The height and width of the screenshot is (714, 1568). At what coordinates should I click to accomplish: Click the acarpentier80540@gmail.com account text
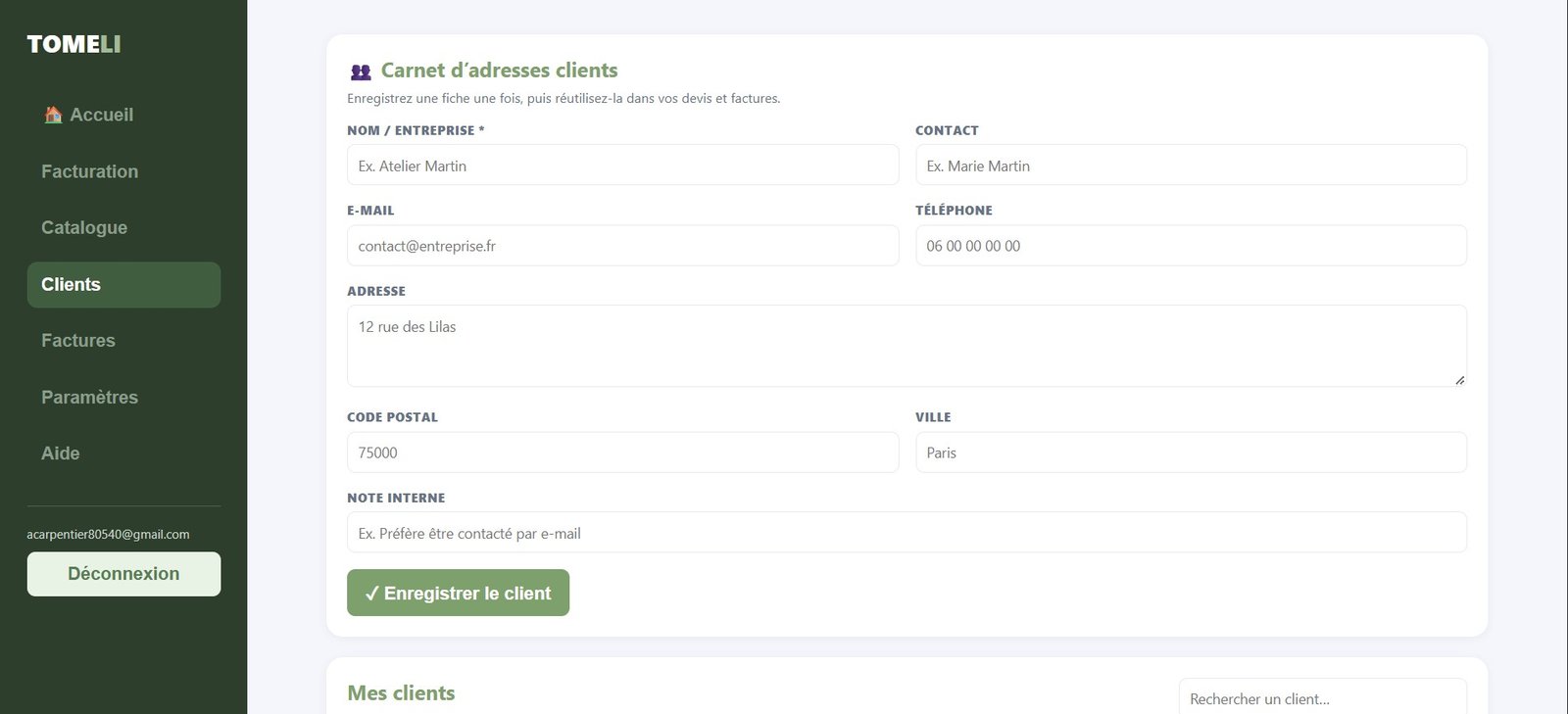(108, 535)
